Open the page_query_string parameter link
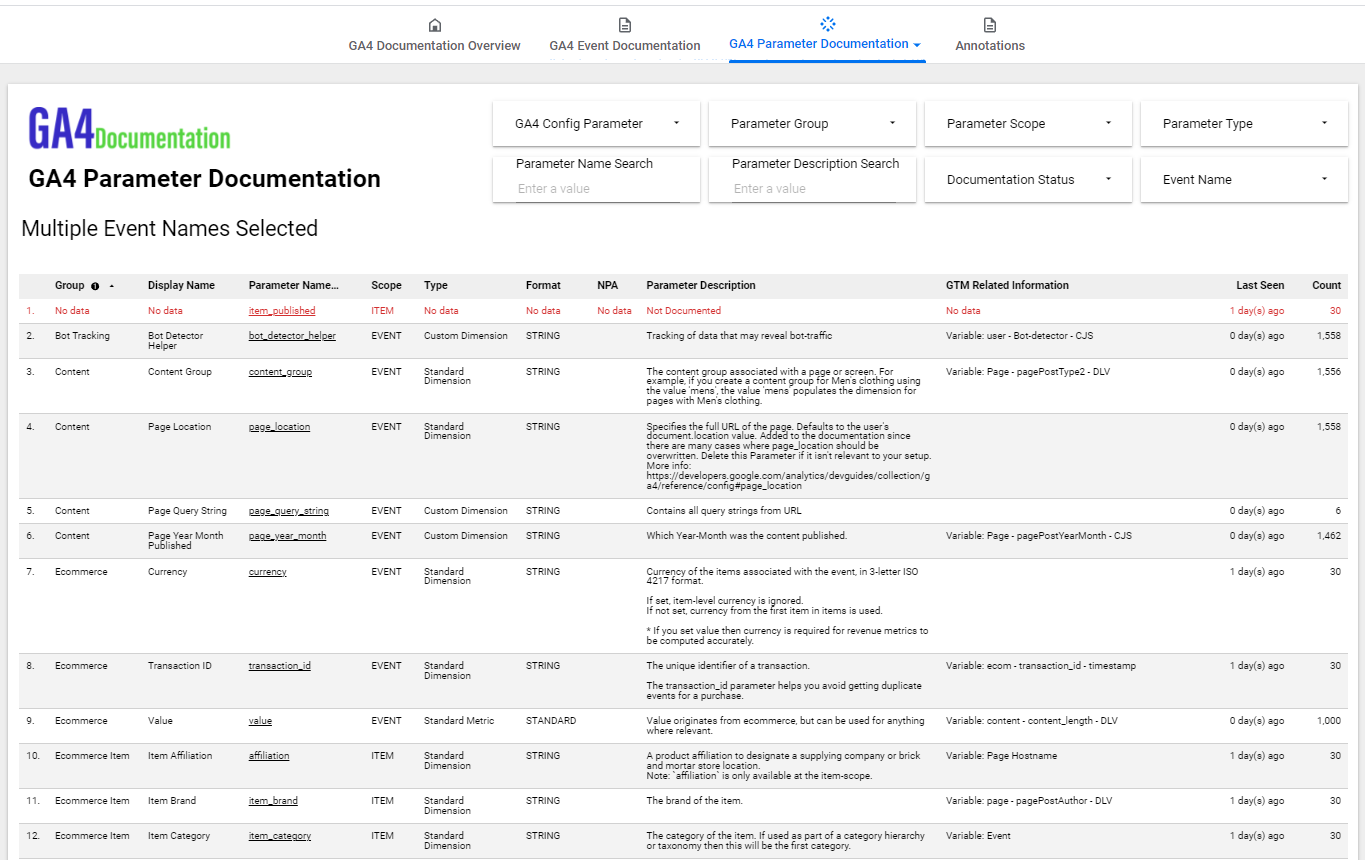This screenshot has height=860, width=1365. click(x=289, y=511)
